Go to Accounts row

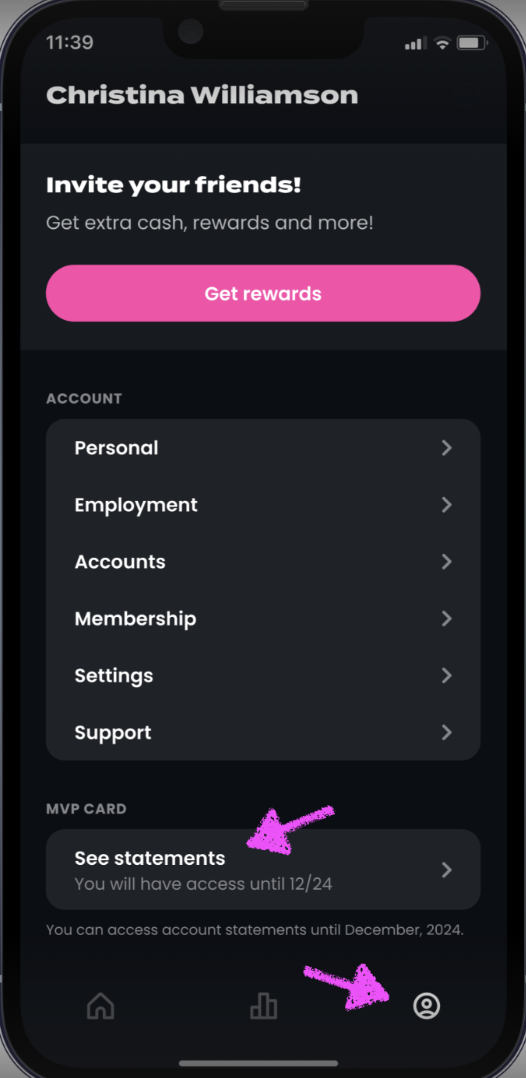pyautogui.click(x=263, y=562)
